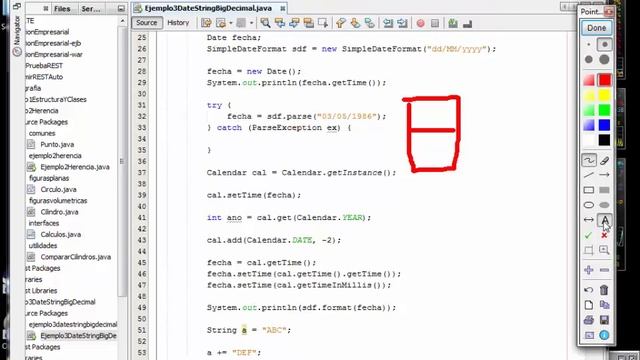Select the red cross stamp

[604, 235]
